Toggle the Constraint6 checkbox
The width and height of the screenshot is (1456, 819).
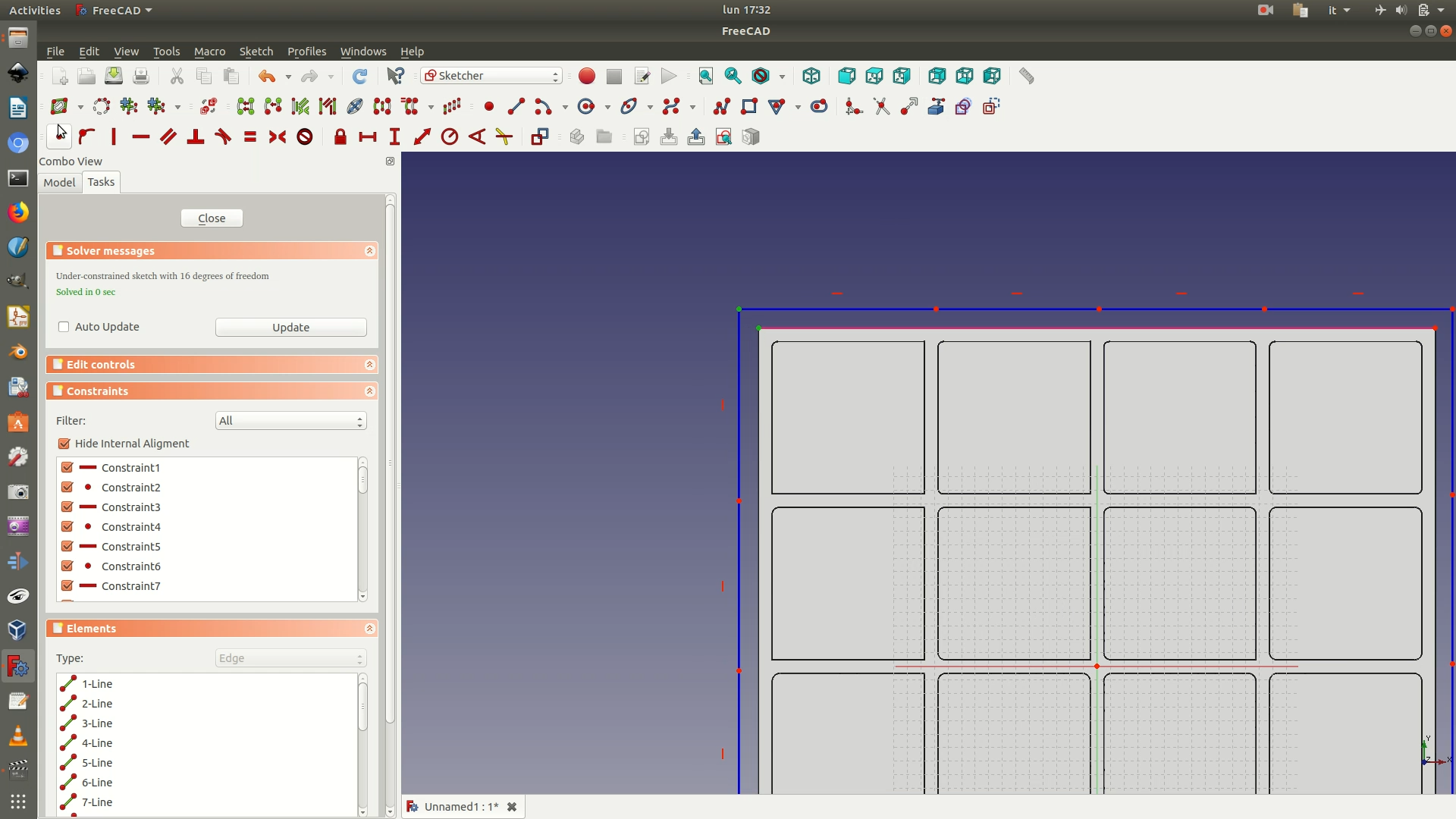[x=67, y=566]
